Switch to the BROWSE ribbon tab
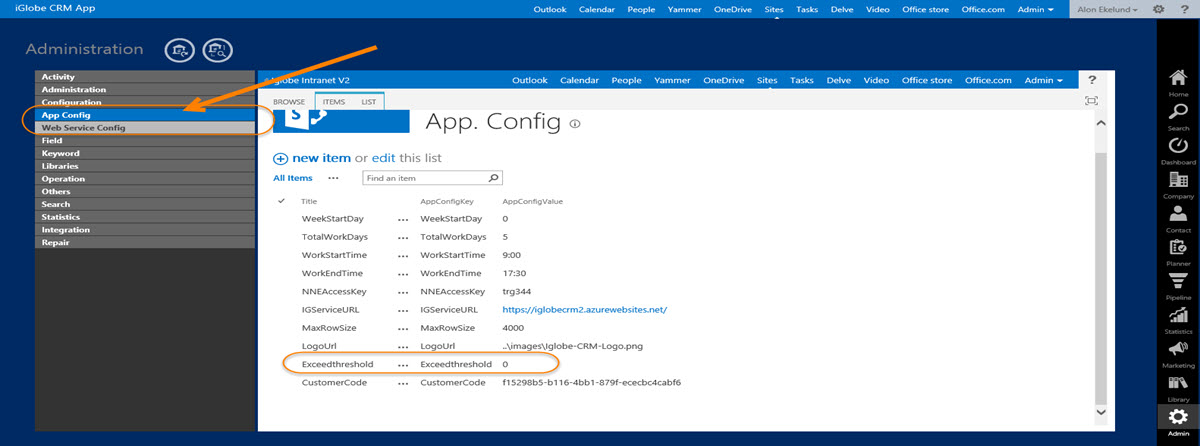 tap(289, 101)
